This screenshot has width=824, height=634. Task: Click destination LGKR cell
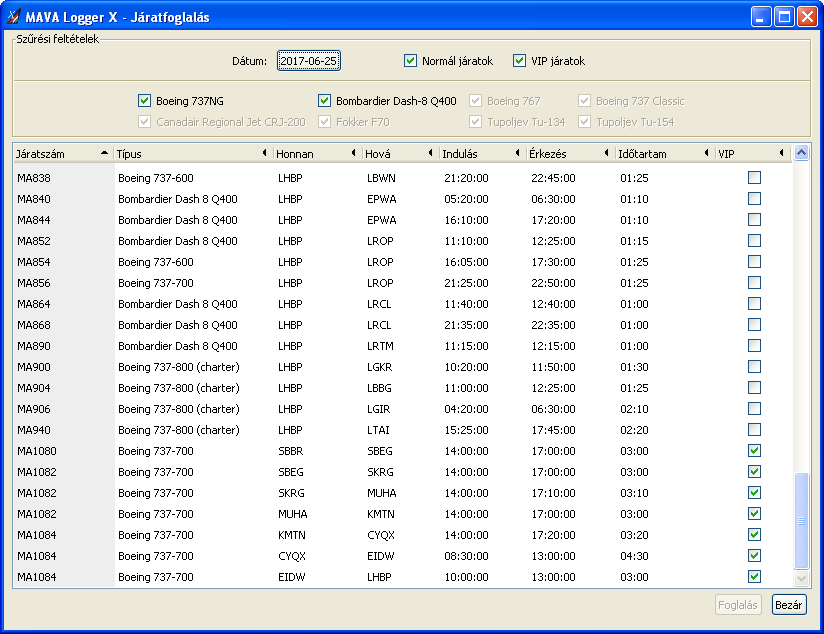379,367
